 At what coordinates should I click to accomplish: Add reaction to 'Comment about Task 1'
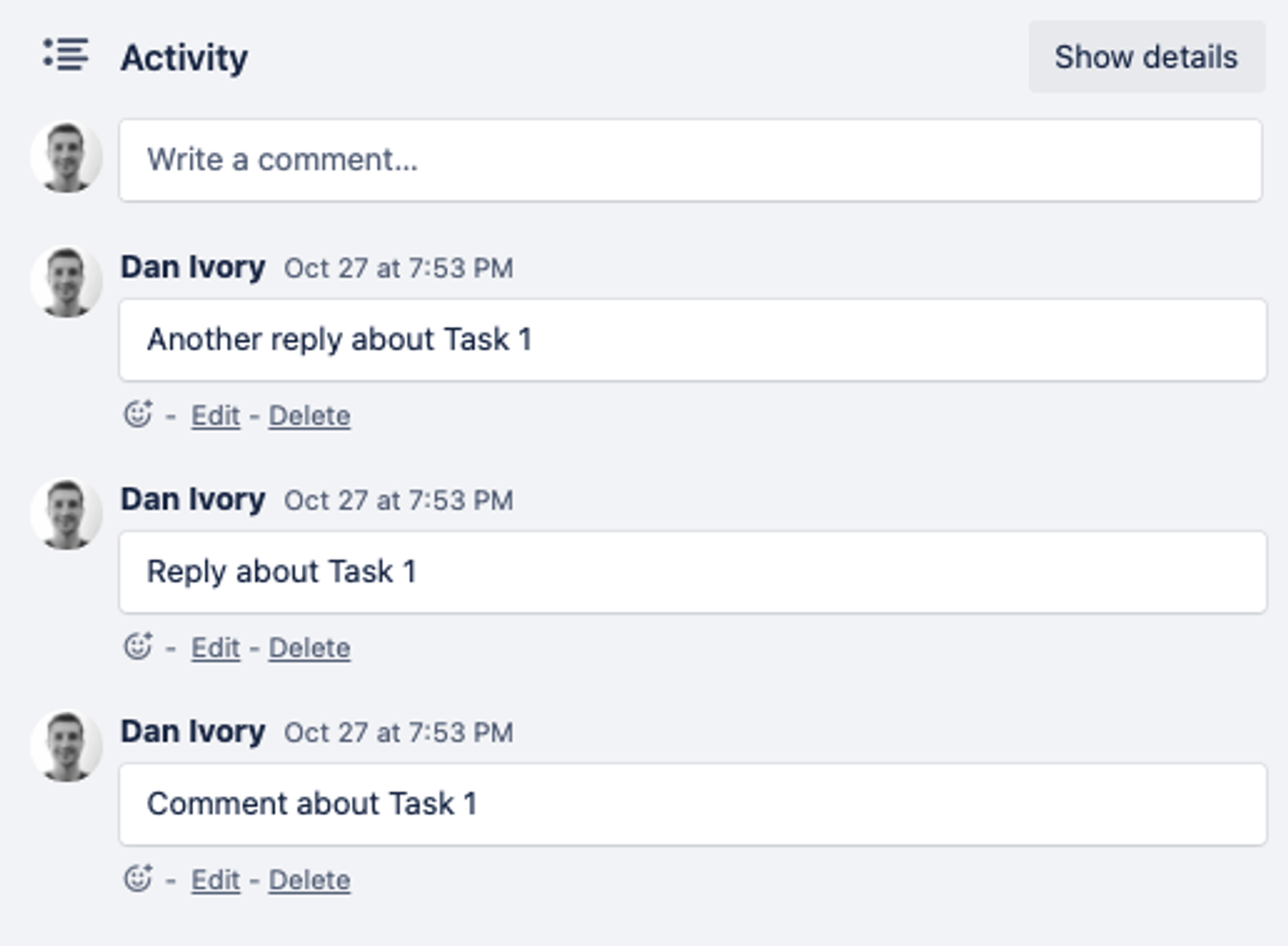tap(138, 879)
